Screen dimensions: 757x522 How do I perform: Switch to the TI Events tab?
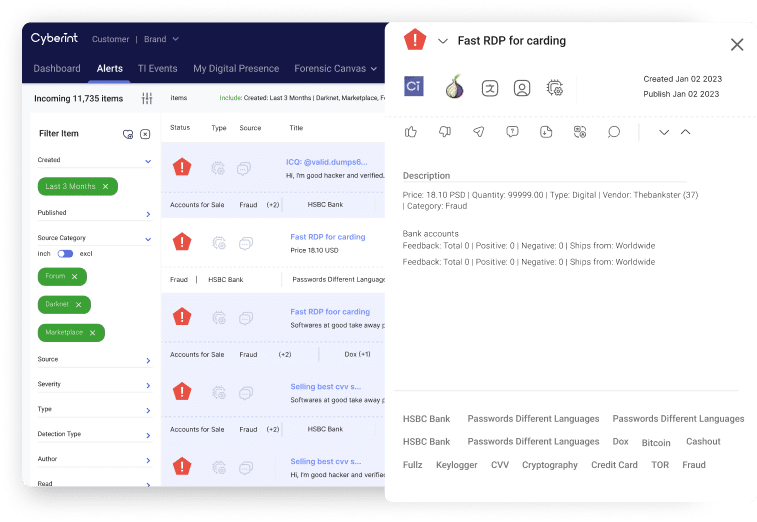tap(157, 69)
